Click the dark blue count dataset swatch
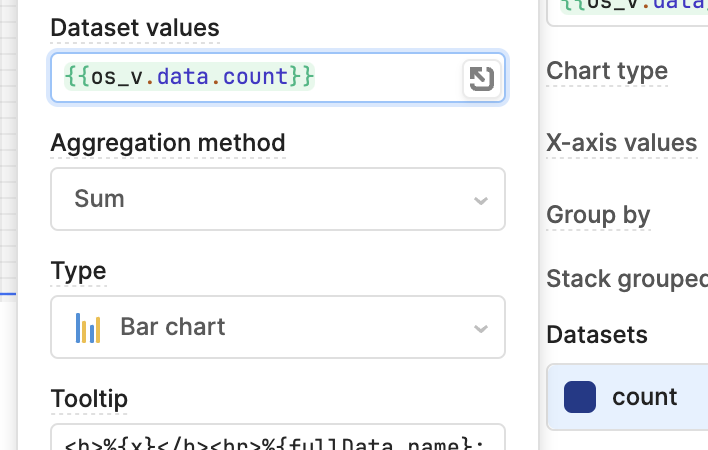Image resolution: width=708 pixels, height=450 pixels. pos(580,397)
